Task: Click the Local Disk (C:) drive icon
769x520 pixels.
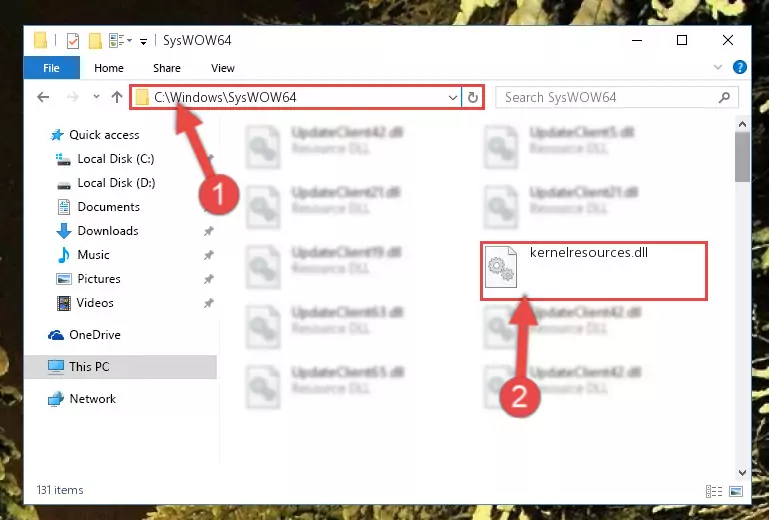Action: 63,159
